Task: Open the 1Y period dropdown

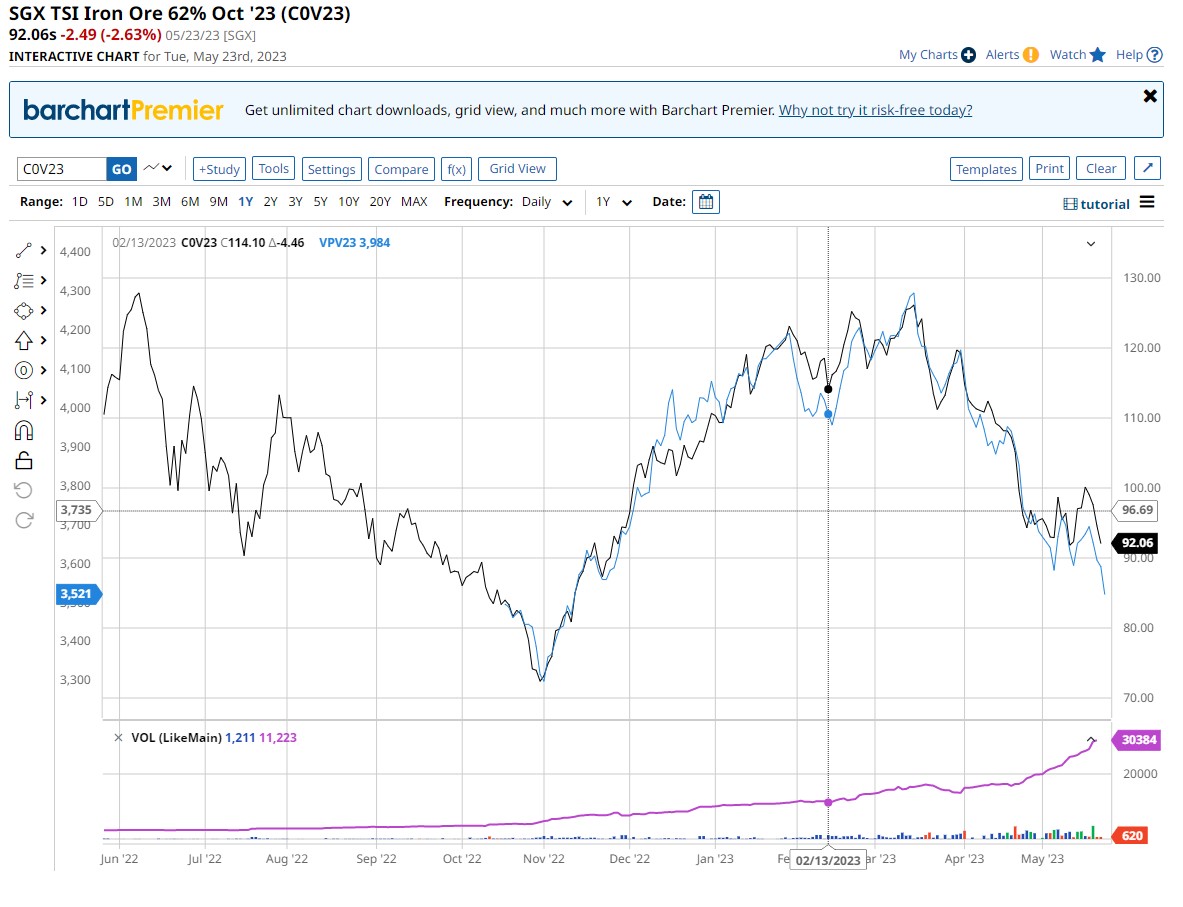Action: [x=614, y=202]
